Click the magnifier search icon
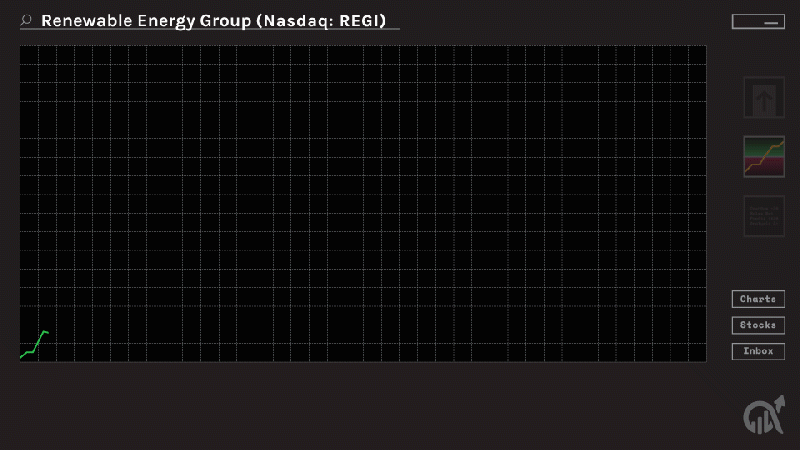This screenshot has width=800, height=450. pos(26,20)
